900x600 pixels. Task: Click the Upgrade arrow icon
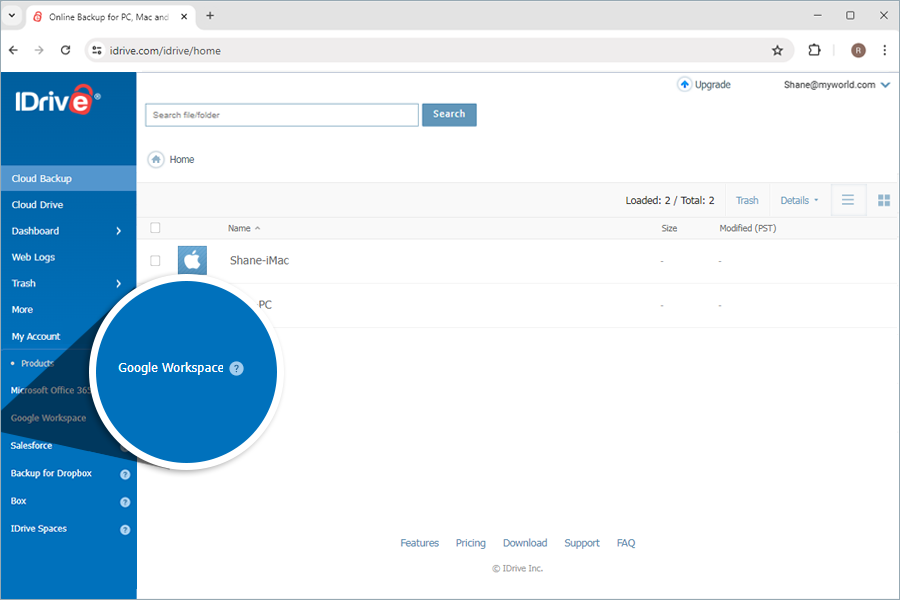click(x=684, y=85)
